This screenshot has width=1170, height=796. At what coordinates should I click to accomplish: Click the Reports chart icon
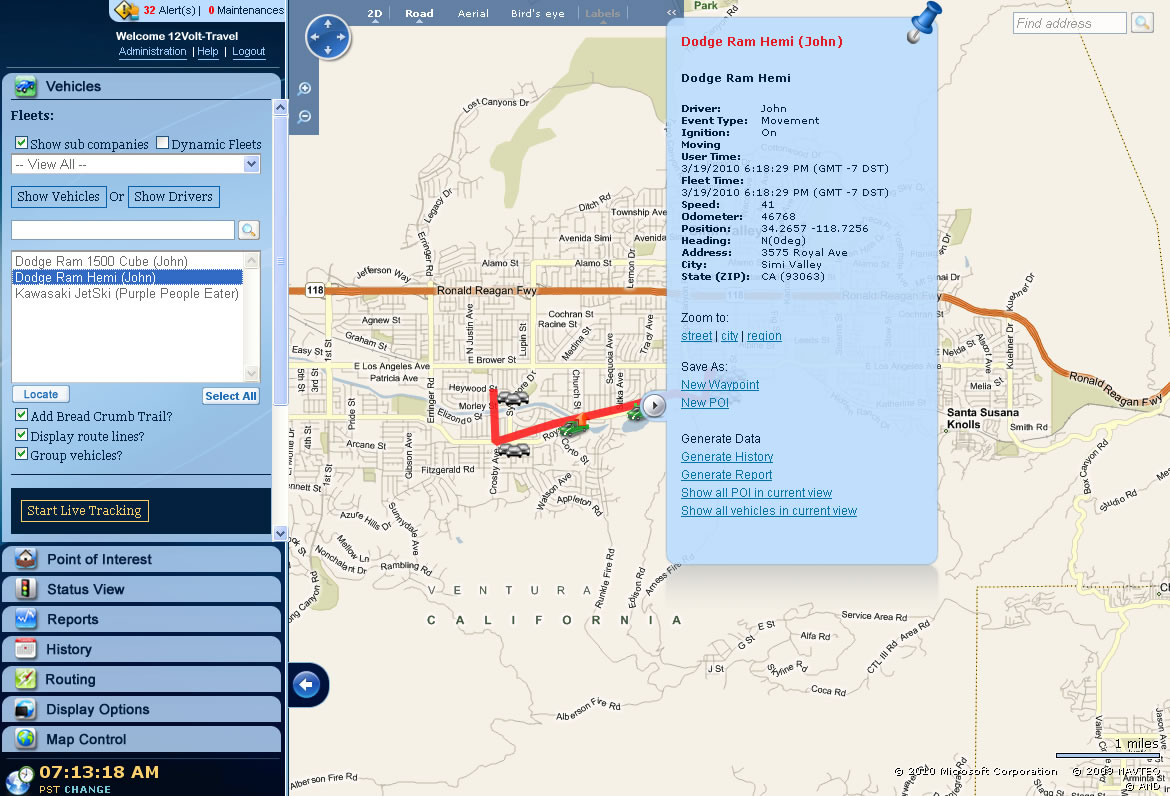click(25, 618)
